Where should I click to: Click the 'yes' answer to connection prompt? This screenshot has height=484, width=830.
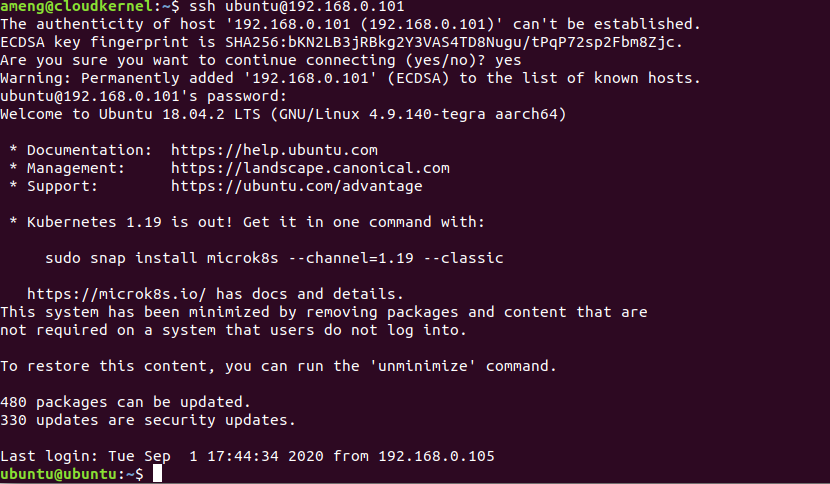[x=508, y=60]
